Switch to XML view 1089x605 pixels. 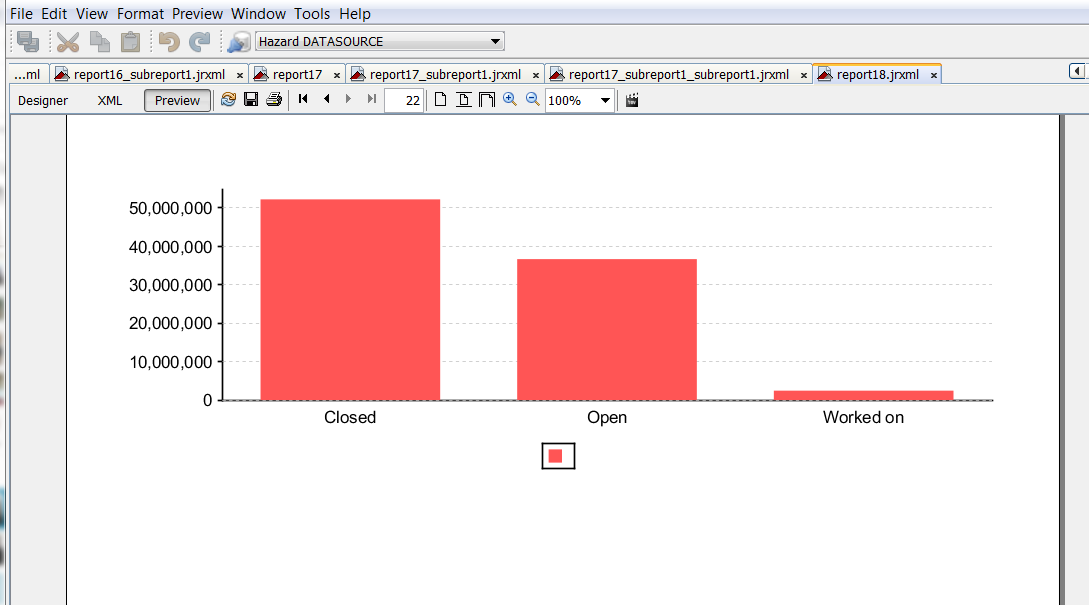click(109, 100)
